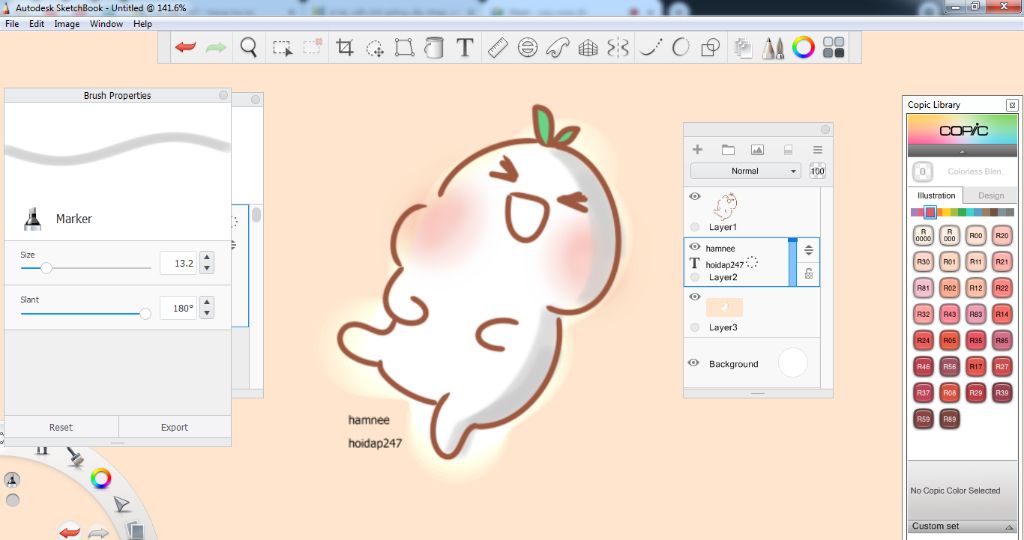Click the Background layer white color circle

[x=793, y=362]
